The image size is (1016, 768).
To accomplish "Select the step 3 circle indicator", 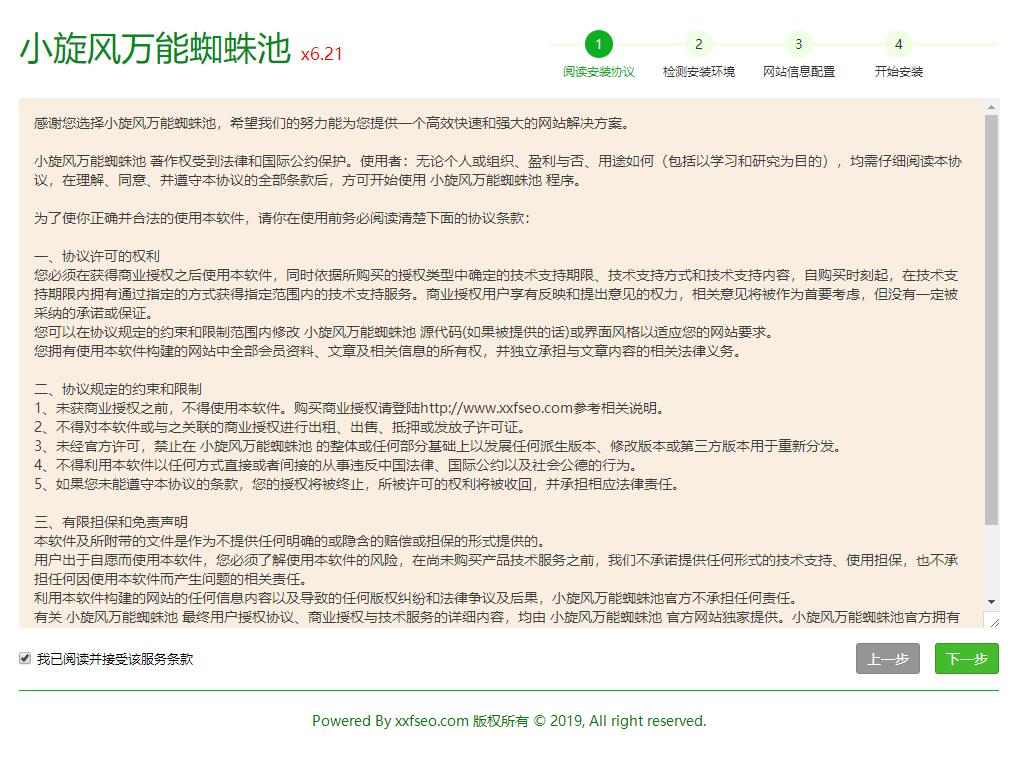I will point(798,44).
